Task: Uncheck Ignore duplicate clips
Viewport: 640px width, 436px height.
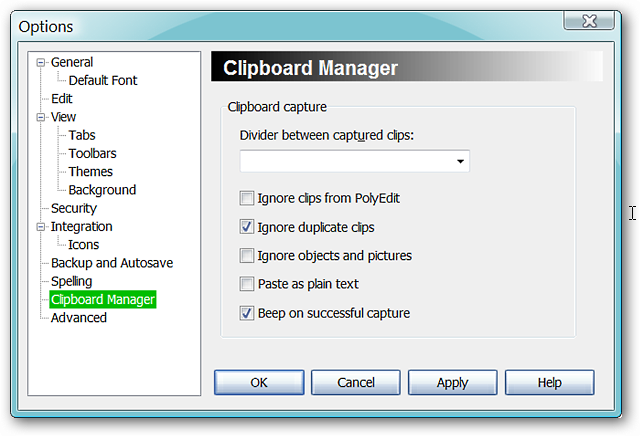Action: coord(247,227)
